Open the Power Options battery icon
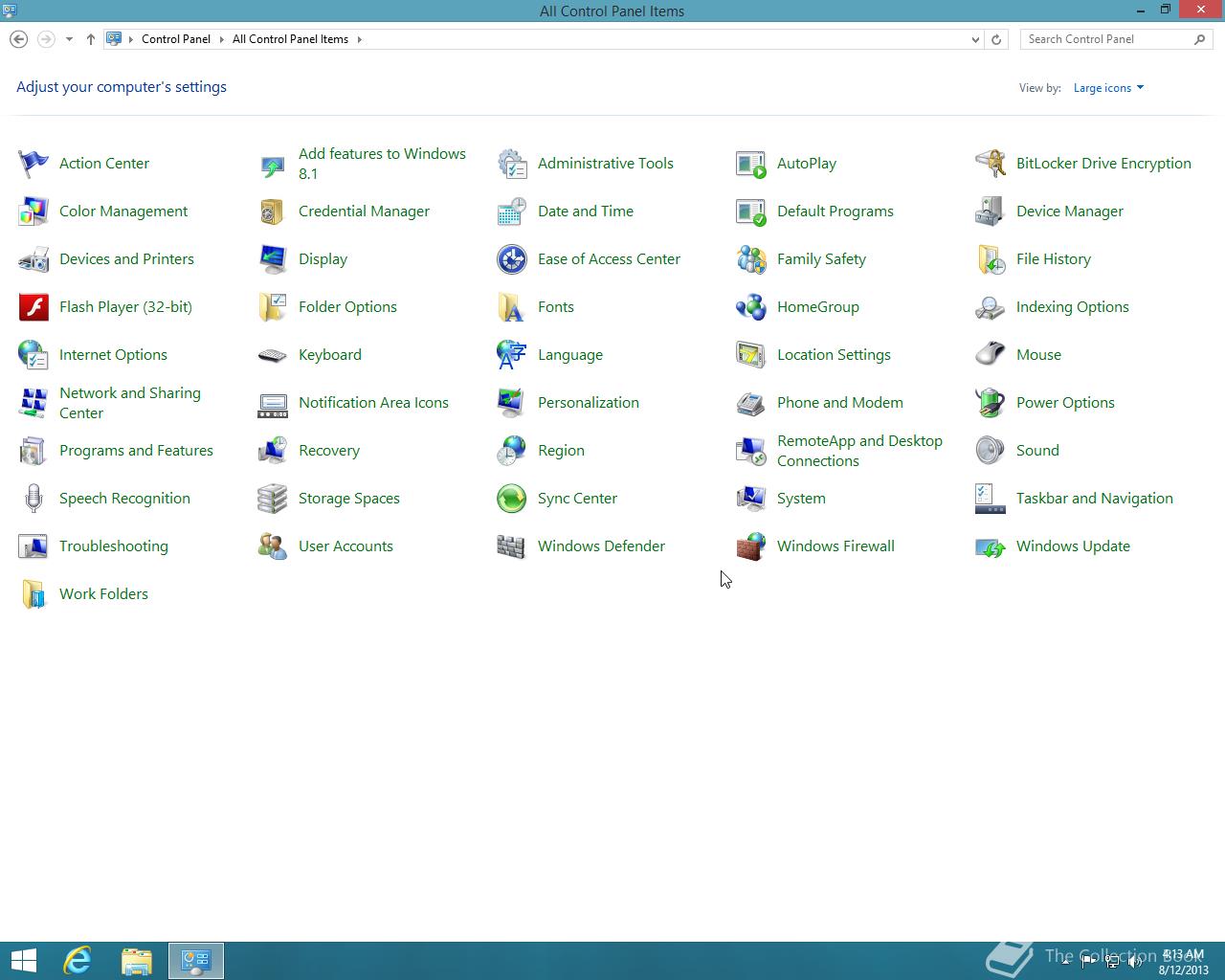This screenshot has height=980, width=1225. [x=991, y=403]
